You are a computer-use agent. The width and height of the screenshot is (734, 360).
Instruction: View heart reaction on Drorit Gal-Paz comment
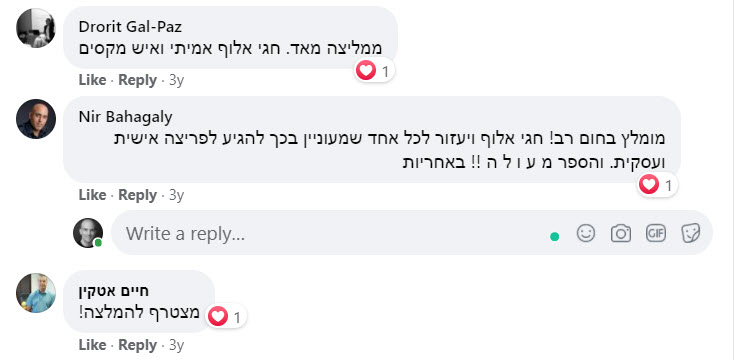[374, 71]
